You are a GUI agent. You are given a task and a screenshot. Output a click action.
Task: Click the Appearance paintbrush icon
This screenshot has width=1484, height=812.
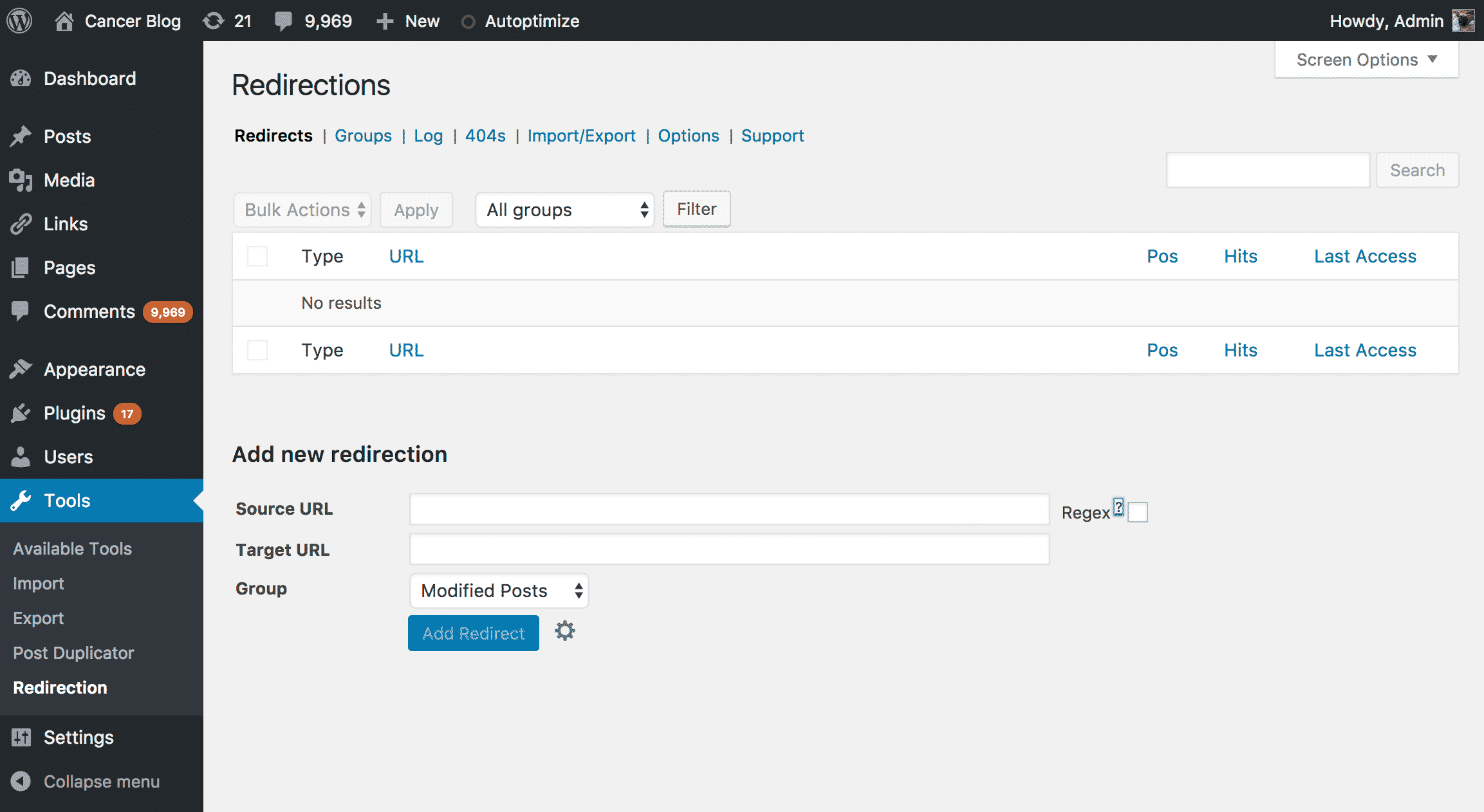pos(21,369)
